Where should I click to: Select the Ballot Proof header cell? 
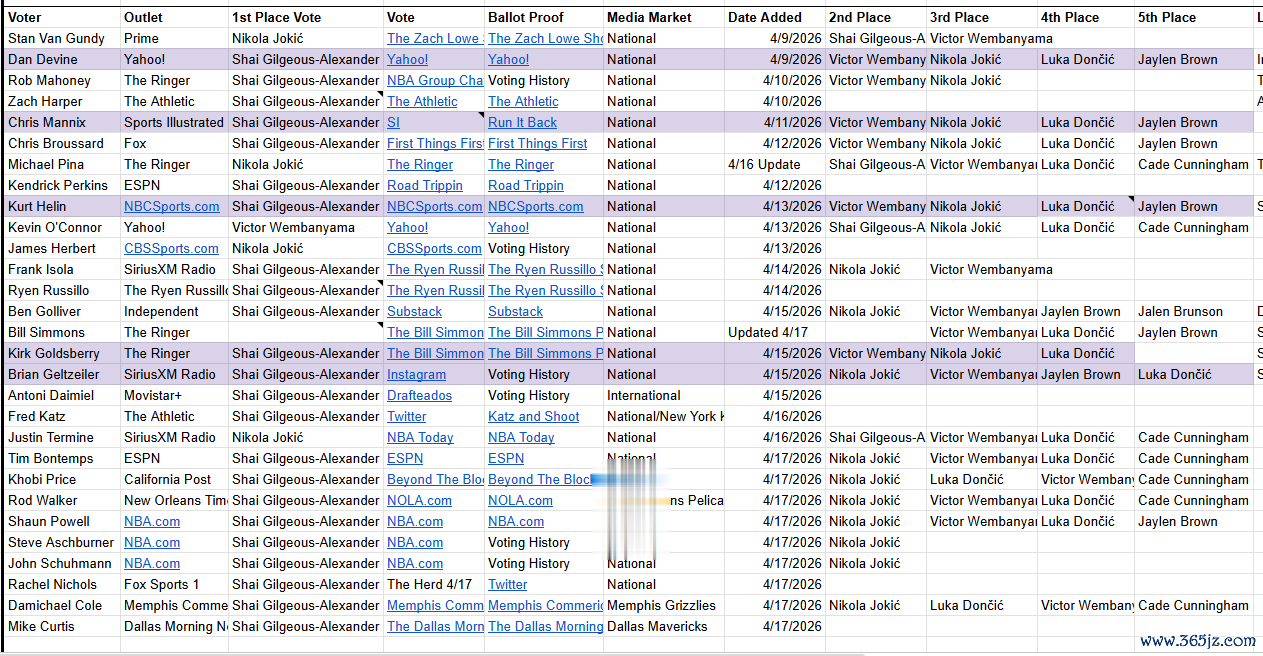[x=543, y=17]
